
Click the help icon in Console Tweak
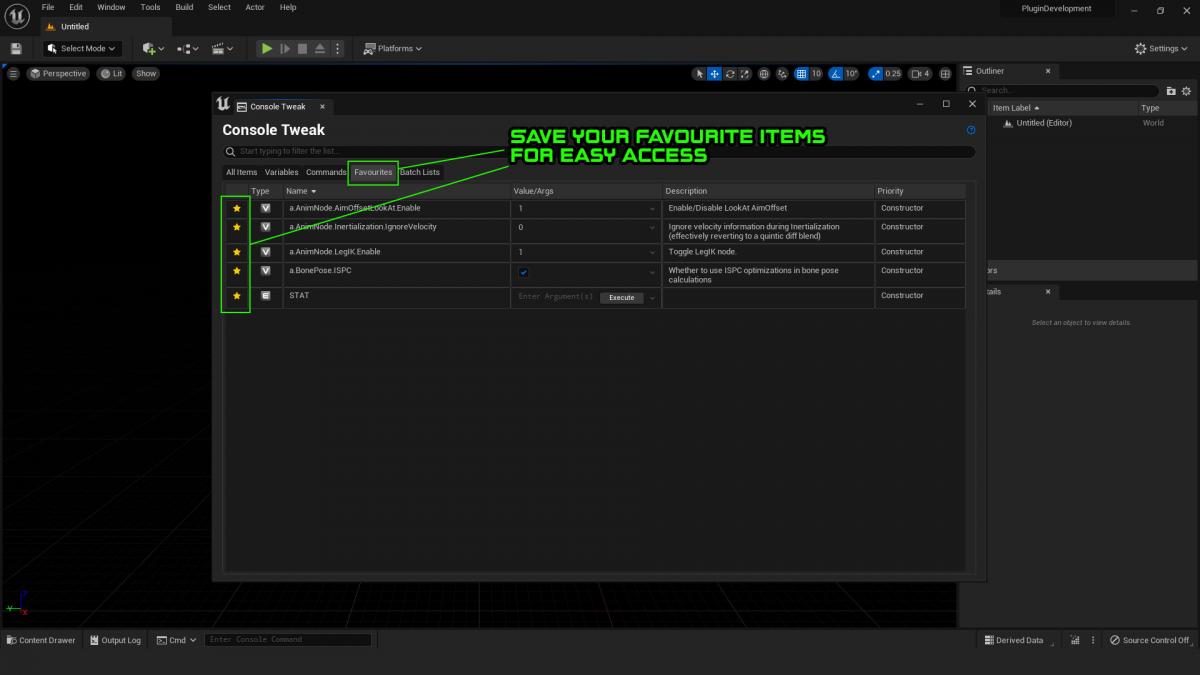click(x=970, y=130)
